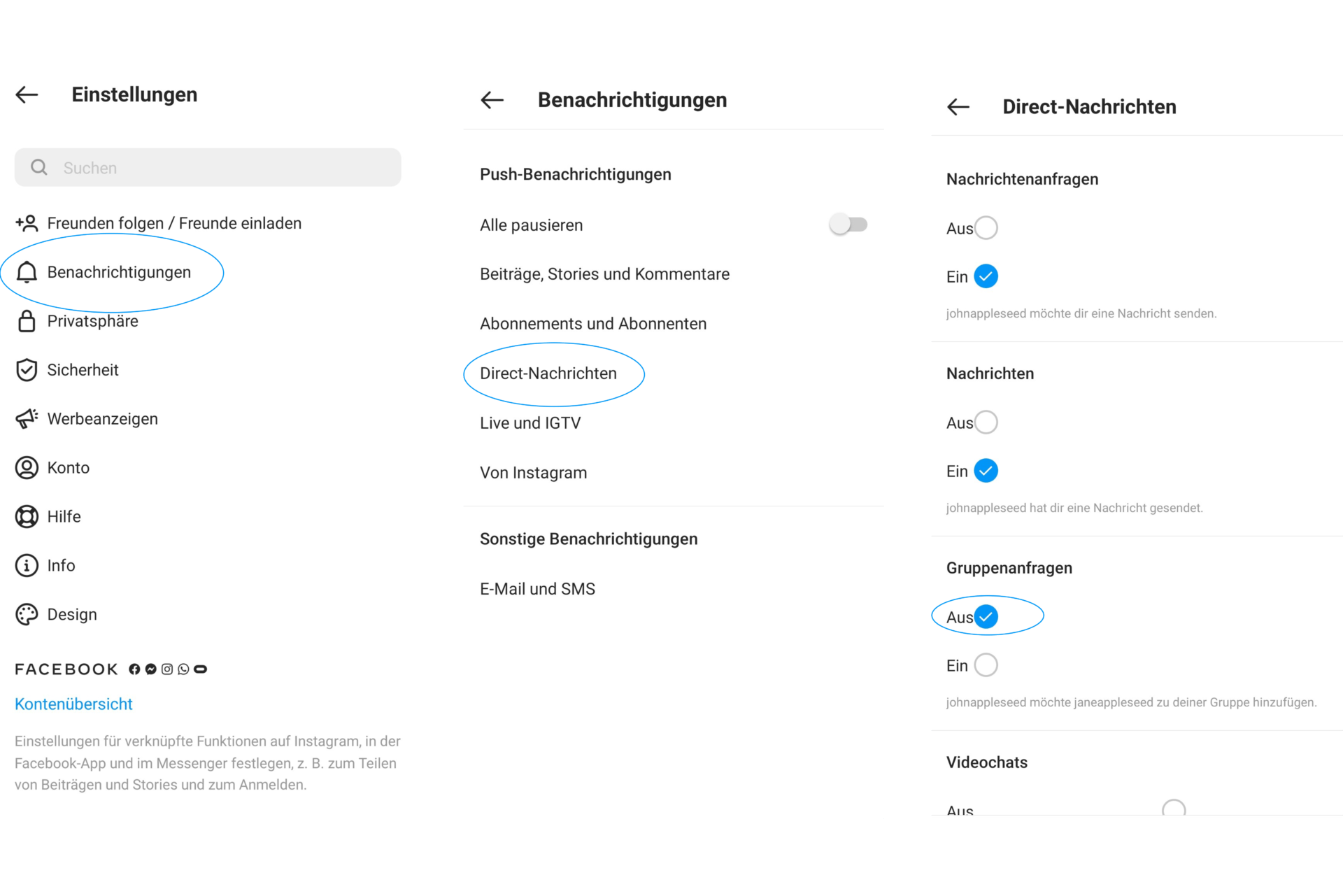Select Aus under Nachrichtenanfragen
The width and height of the screenshot is (1343, 896).
(x=986, y=228)
